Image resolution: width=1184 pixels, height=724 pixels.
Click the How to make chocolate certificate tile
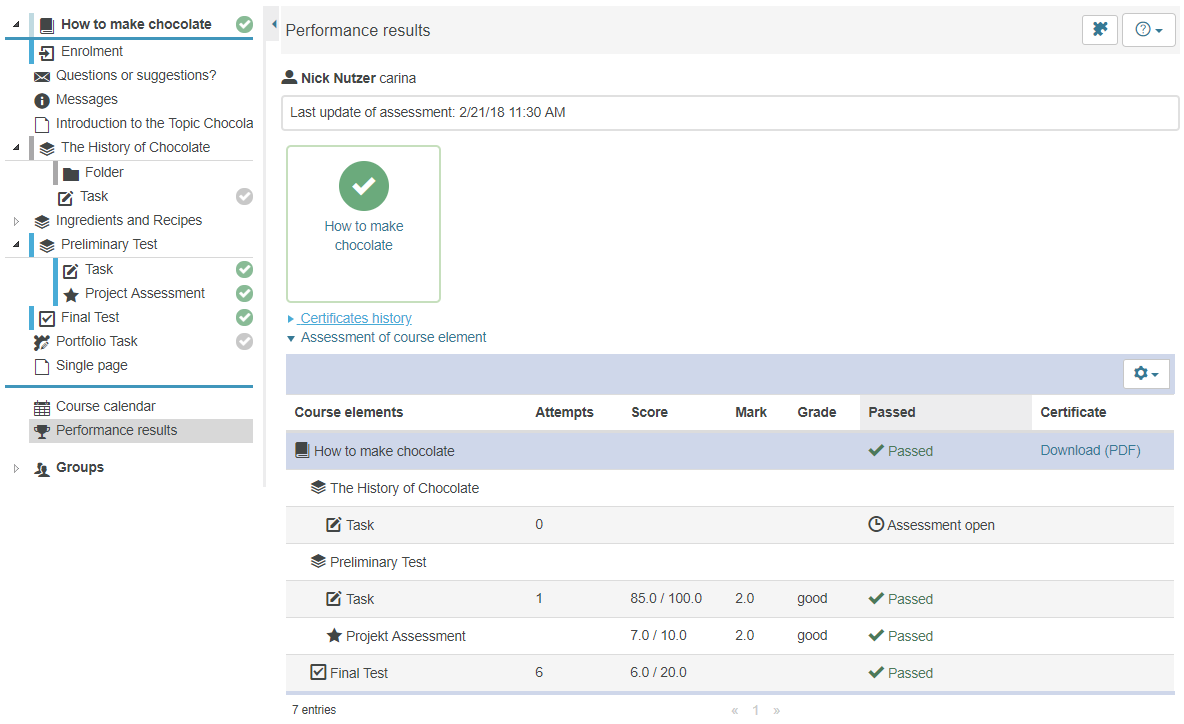[x=363, y=224]
